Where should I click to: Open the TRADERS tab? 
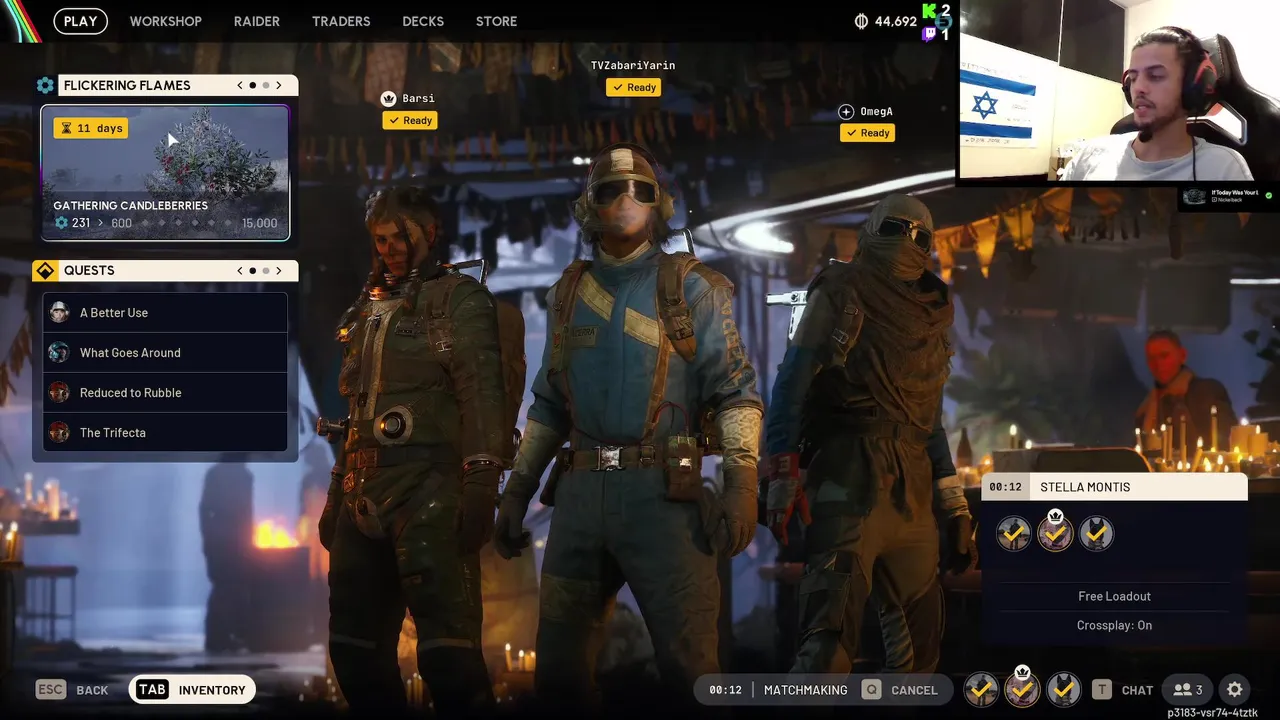pyautogui.click(x=341, y=21)
